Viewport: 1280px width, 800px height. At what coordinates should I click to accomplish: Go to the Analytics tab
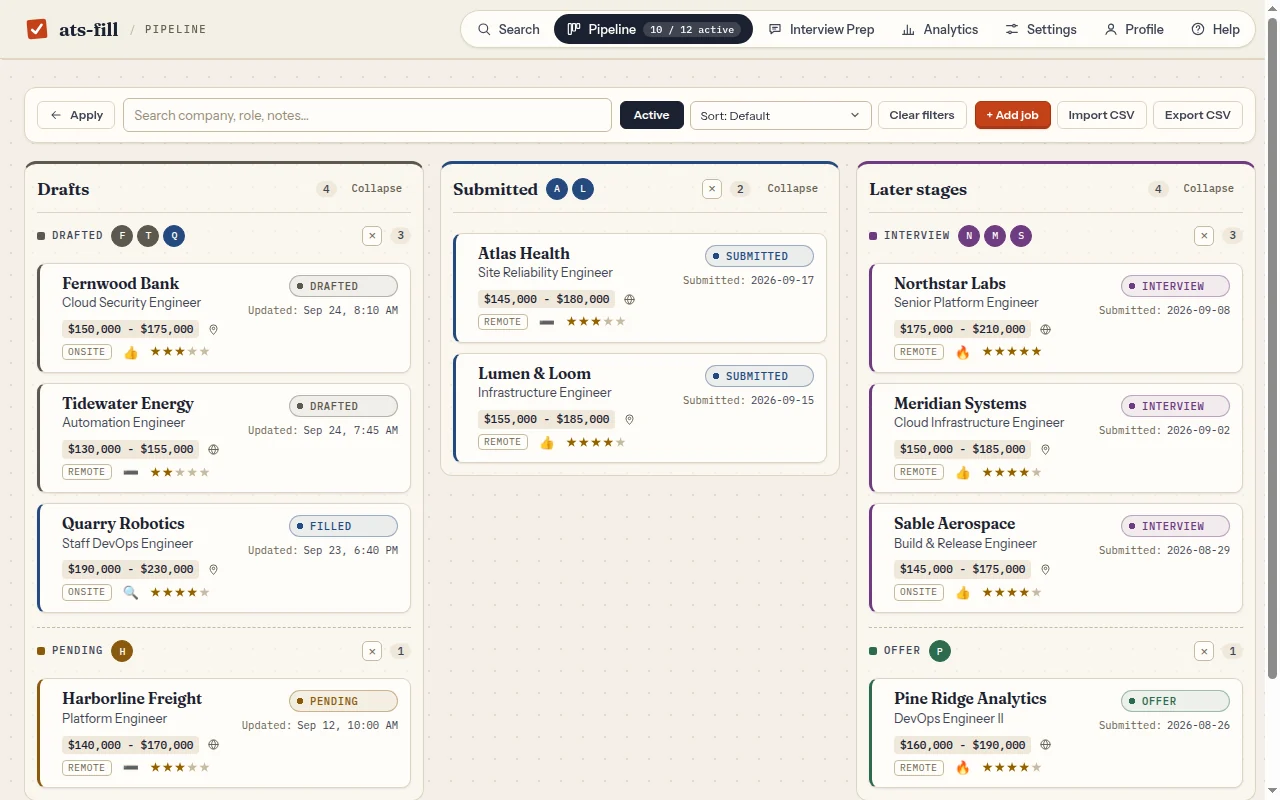coord(940,29)
